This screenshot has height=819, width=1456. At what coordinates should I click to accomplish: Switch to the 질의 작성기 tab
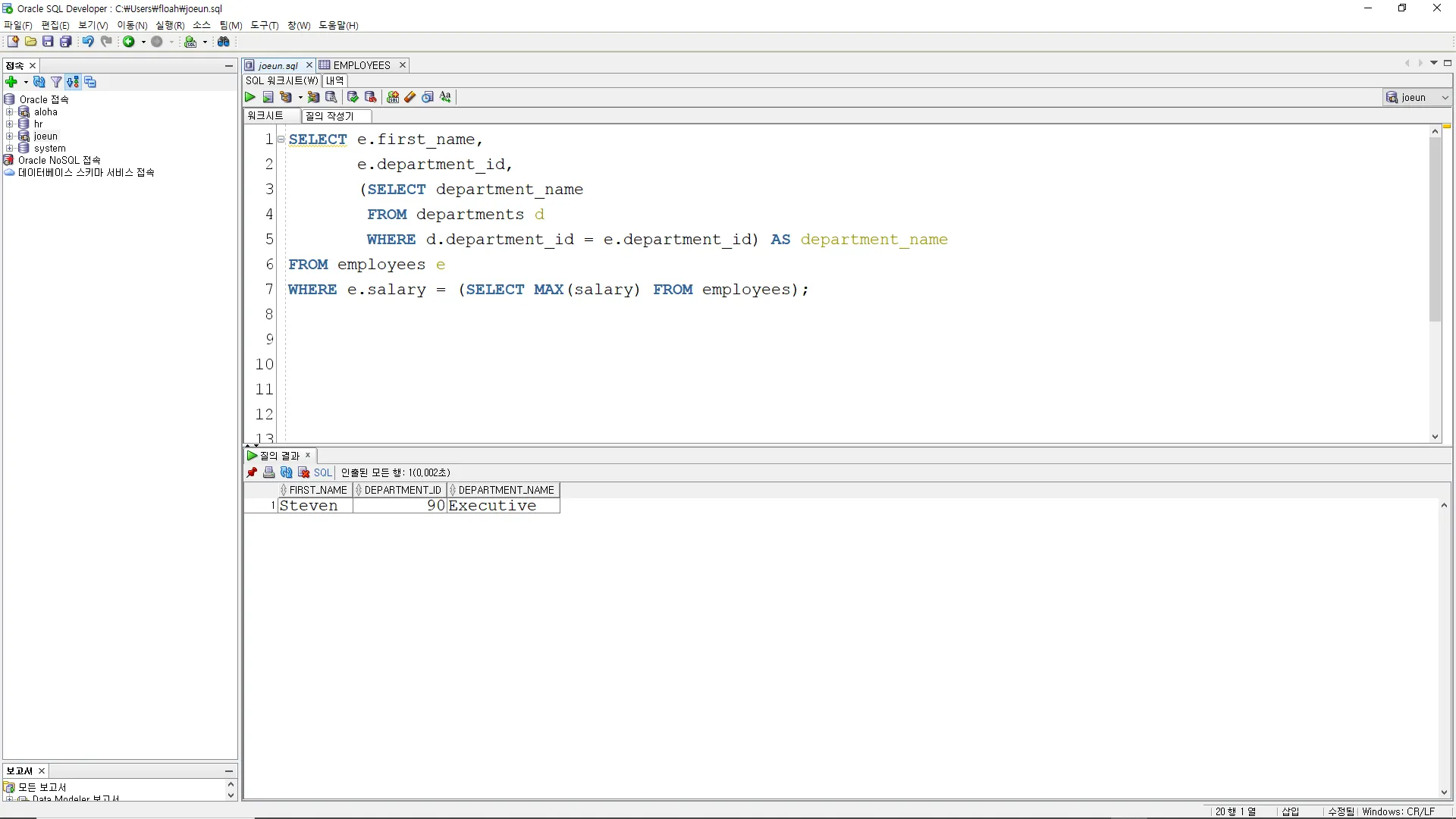coord(330,116)
